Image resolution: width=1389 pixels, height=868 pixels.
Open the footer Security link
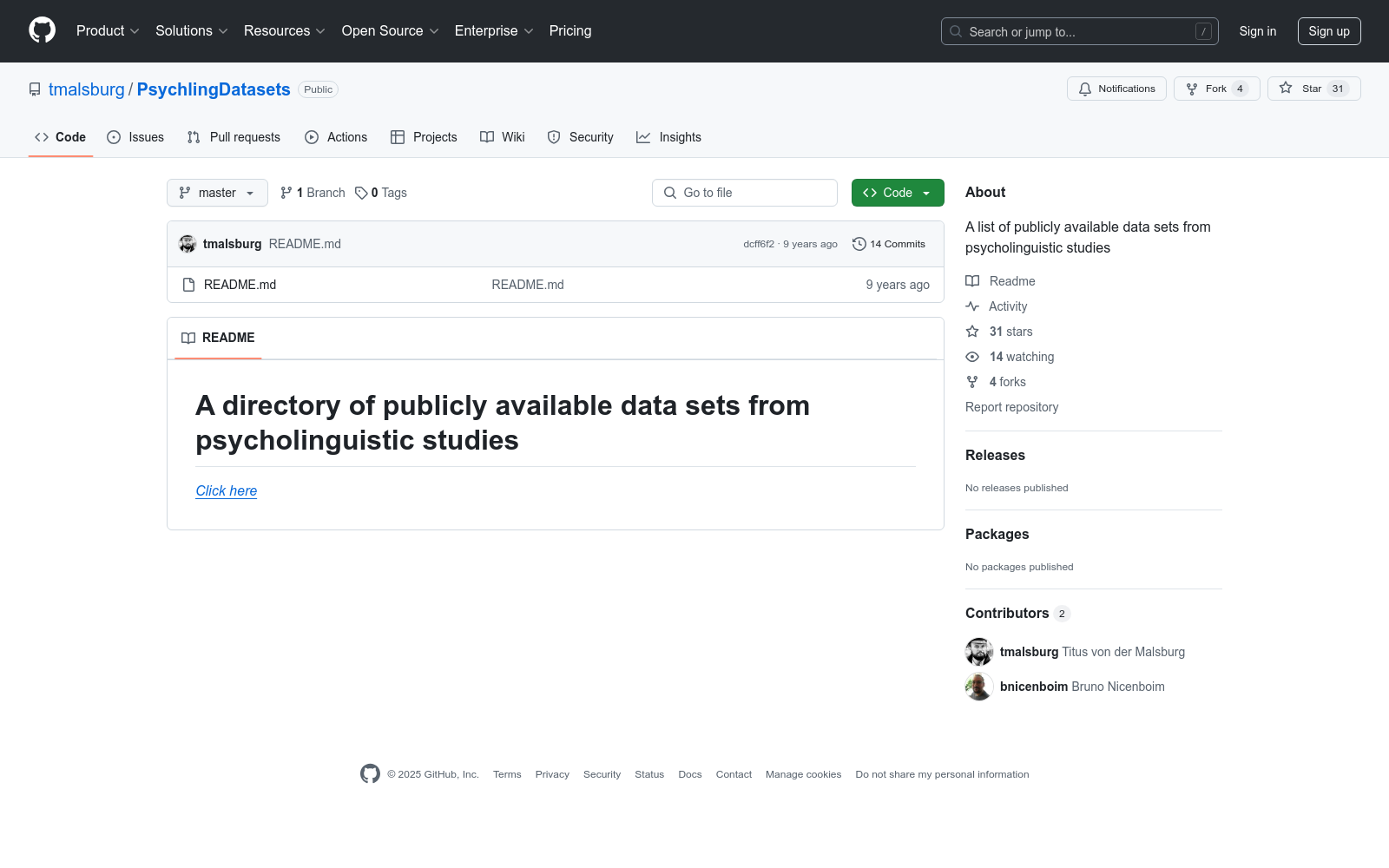602,774
